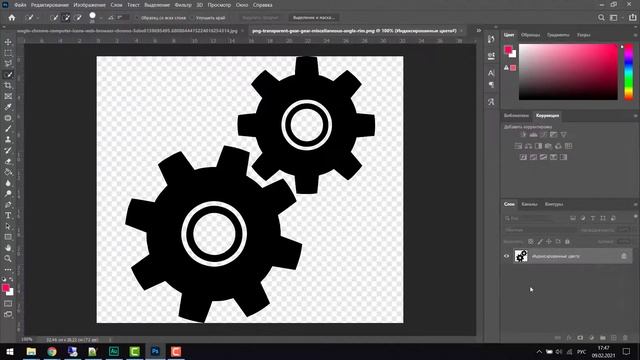Toggle lock all padlock in Layers lock row

567,242
